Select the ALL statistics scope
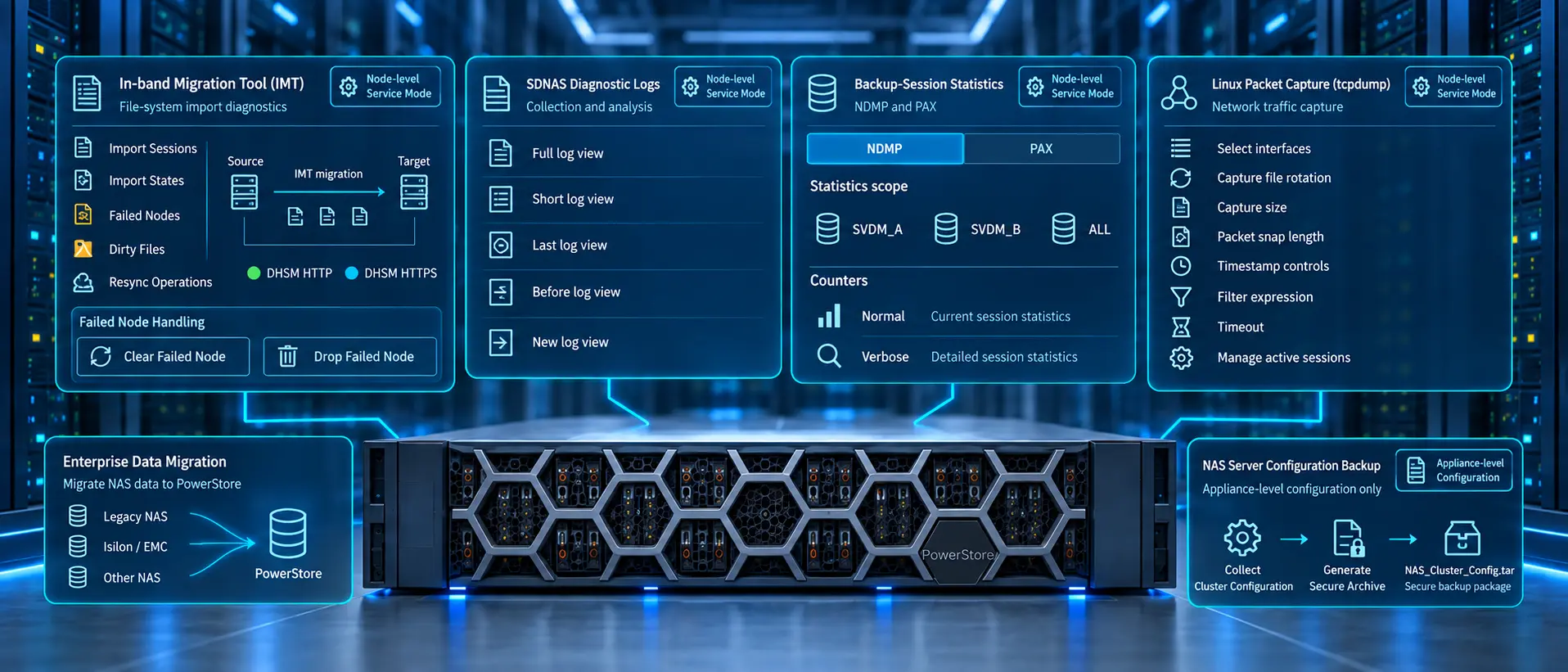 pyautogui.click(x=1081, y=229)
